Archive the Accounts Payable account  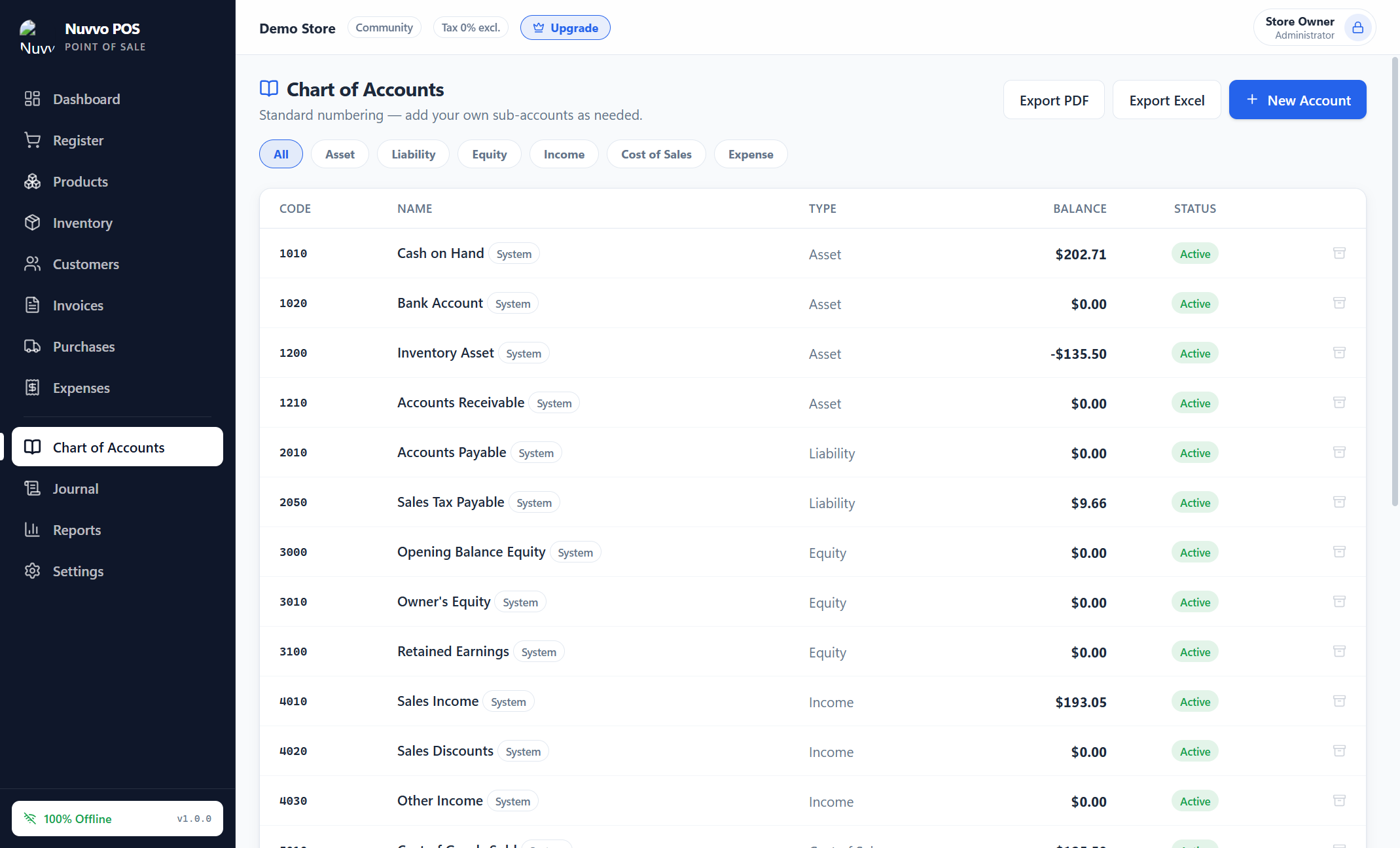(1339, 452)
